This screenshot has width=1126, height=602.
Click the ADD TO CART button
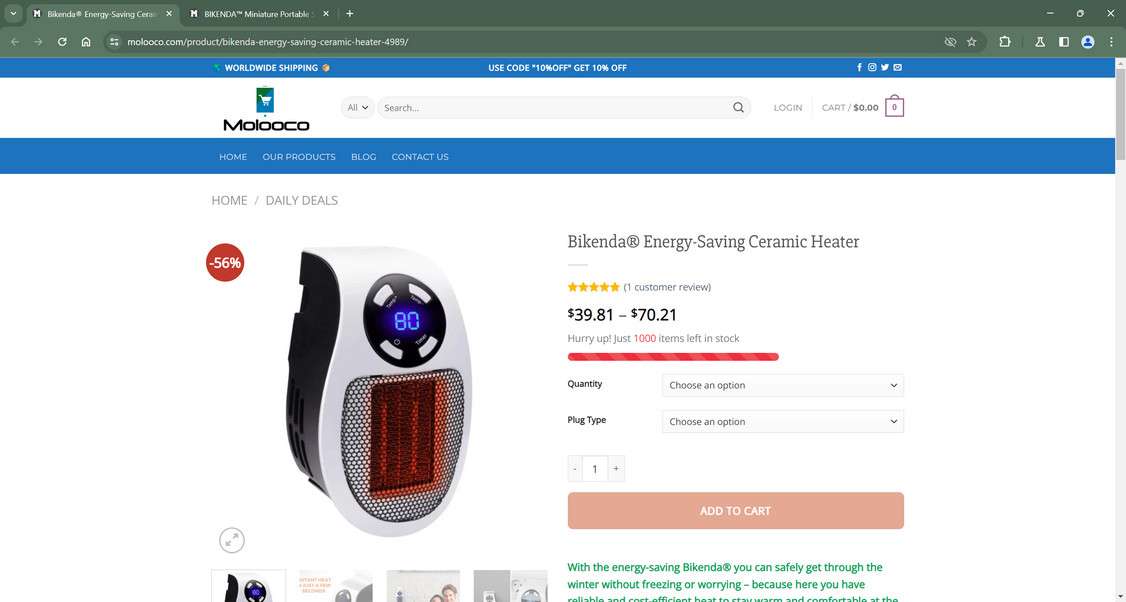pyautogui.click(x=735, y=511)
